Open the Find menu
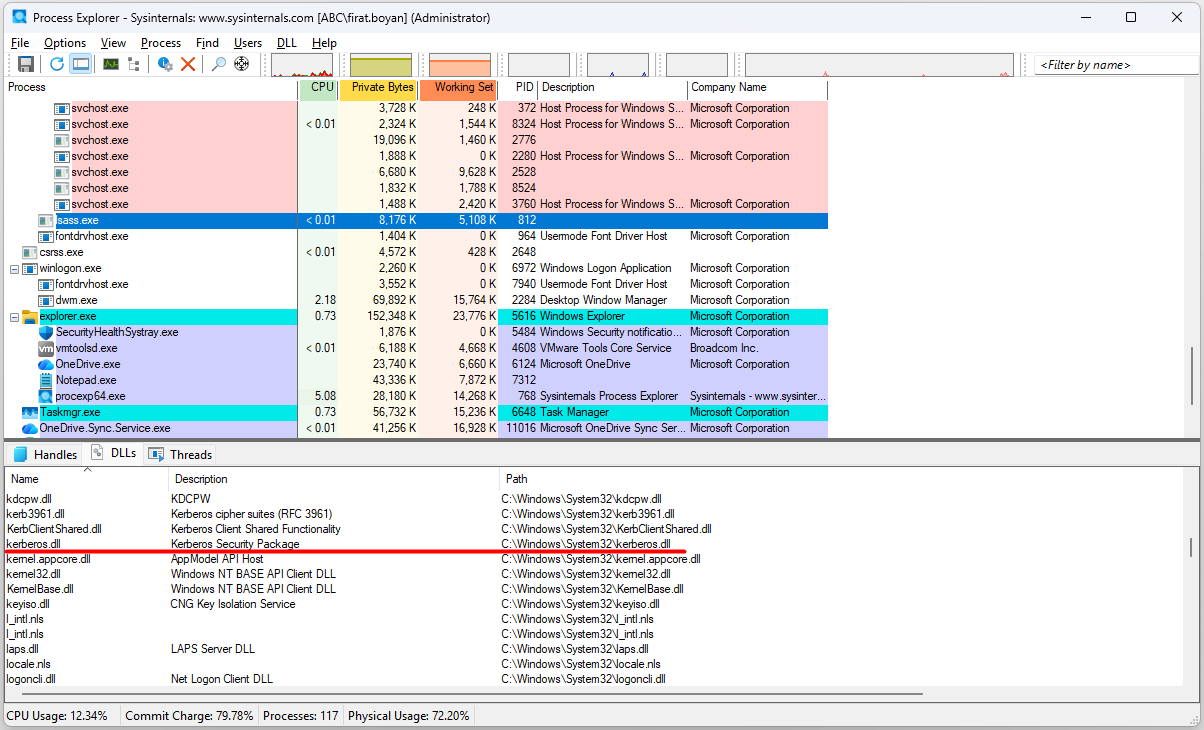This screenshot has height=730, width=1204. pyautogui.click(x=207, y=43)
